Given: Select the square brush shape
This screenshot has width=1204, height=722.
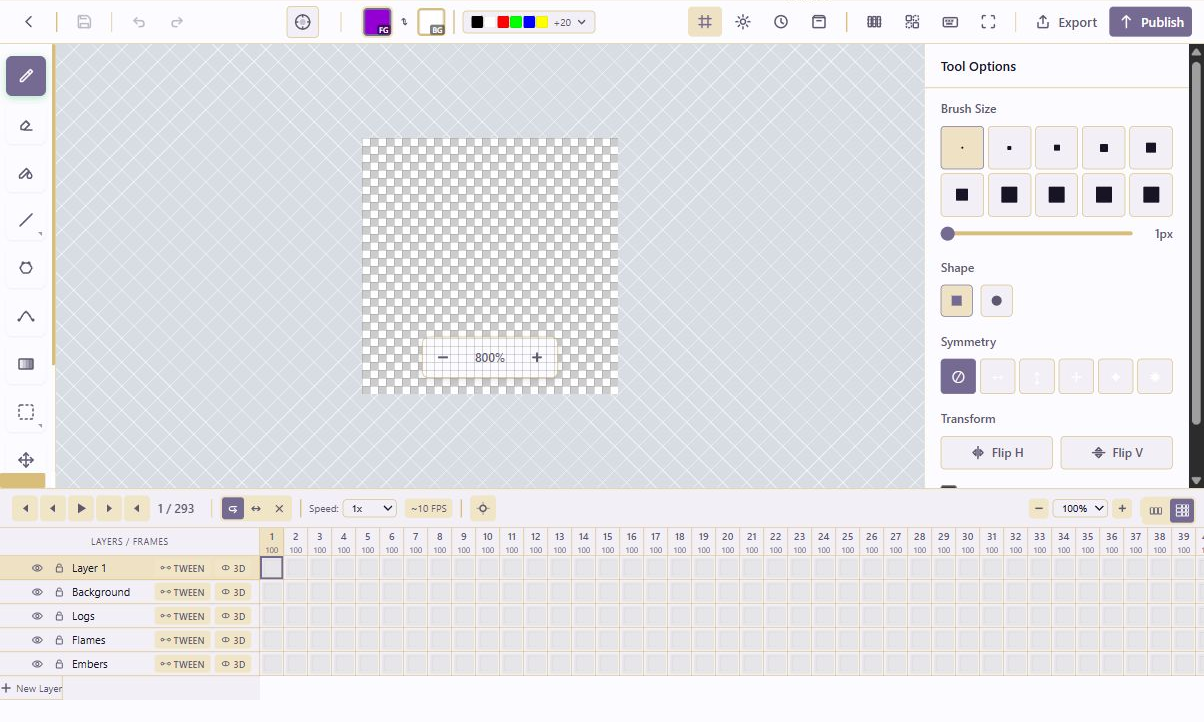Looking at the screenshot, I should [957, 300].
